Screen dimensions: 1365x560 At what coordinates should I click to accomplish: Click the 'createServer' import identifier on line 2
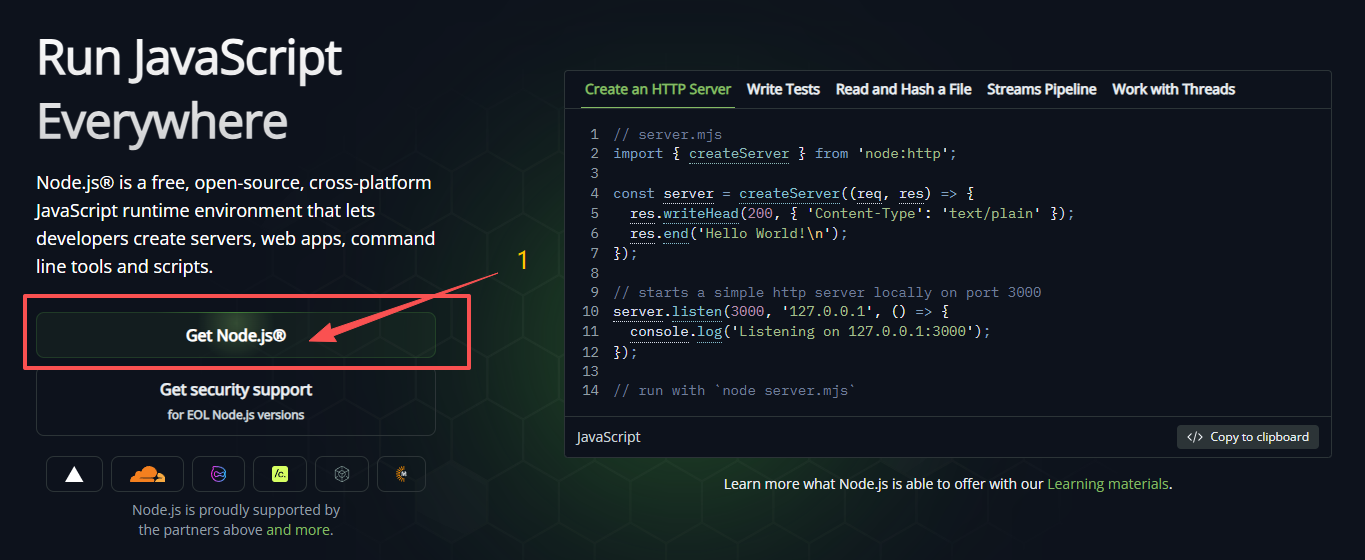click(x=739, y=154)
